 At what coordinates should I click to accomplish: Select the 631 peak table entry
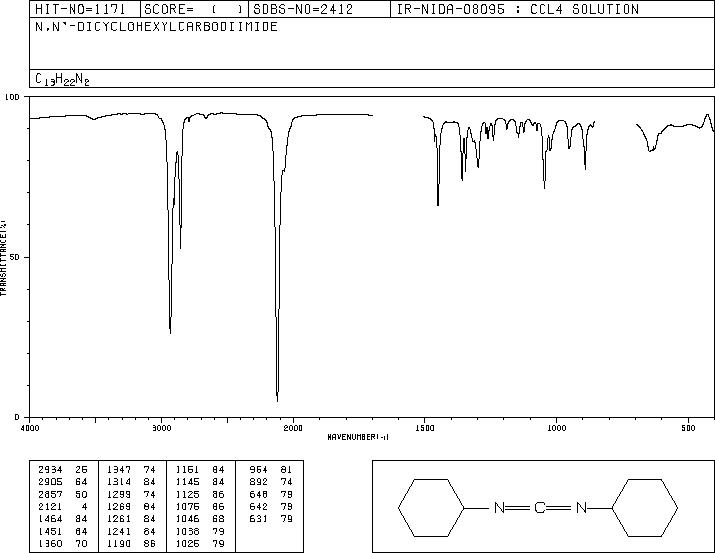[x=271, y=519]
